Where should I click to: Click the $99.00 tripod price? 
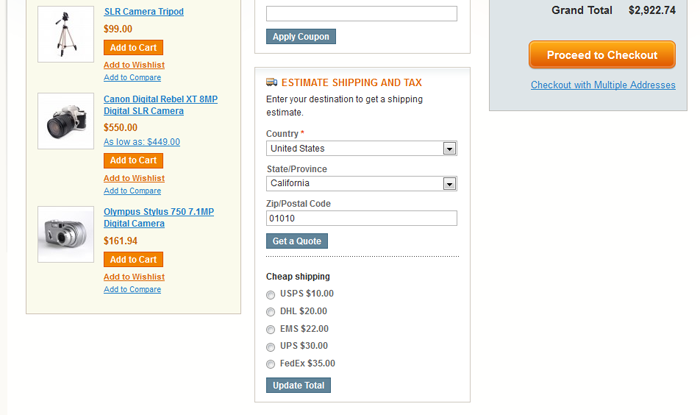(118, 29)
